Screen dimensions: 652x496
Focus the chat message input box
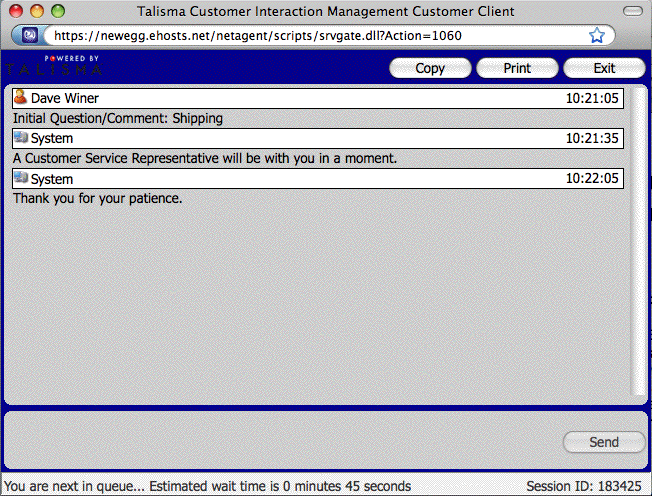pos(280,441)
